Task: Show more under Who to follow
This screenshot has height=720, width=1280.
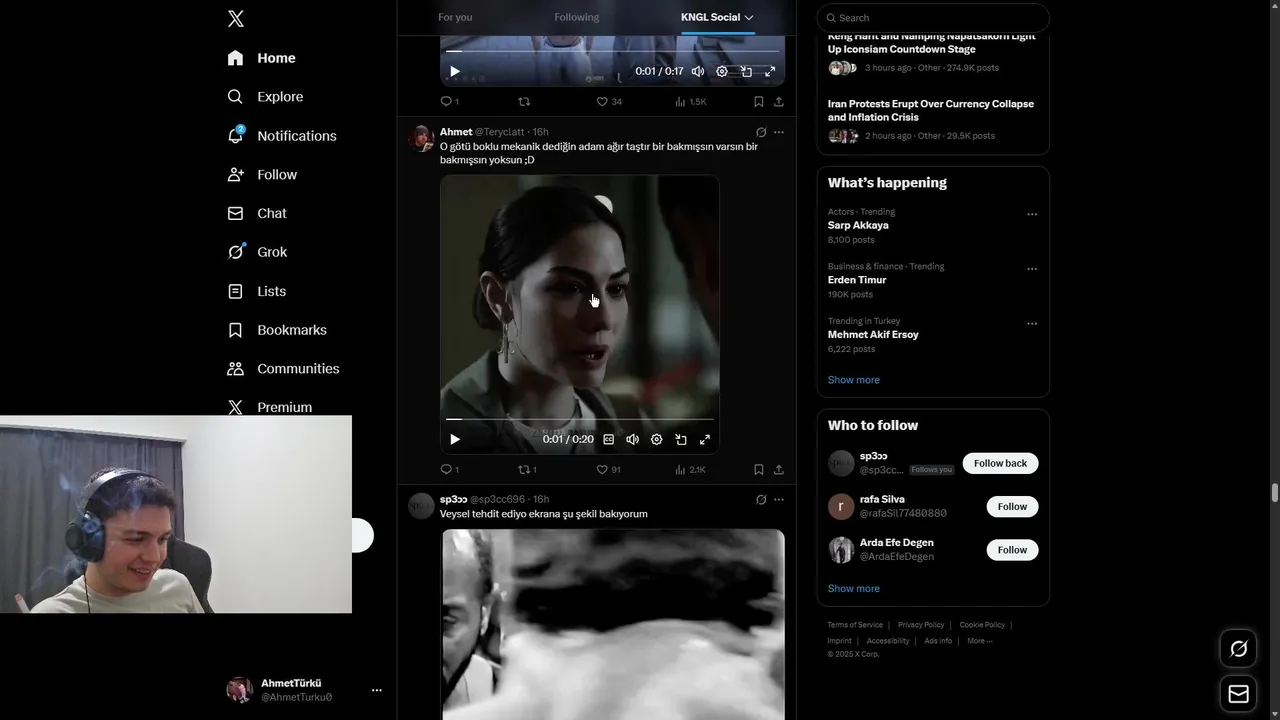Action: pos(854,589)
